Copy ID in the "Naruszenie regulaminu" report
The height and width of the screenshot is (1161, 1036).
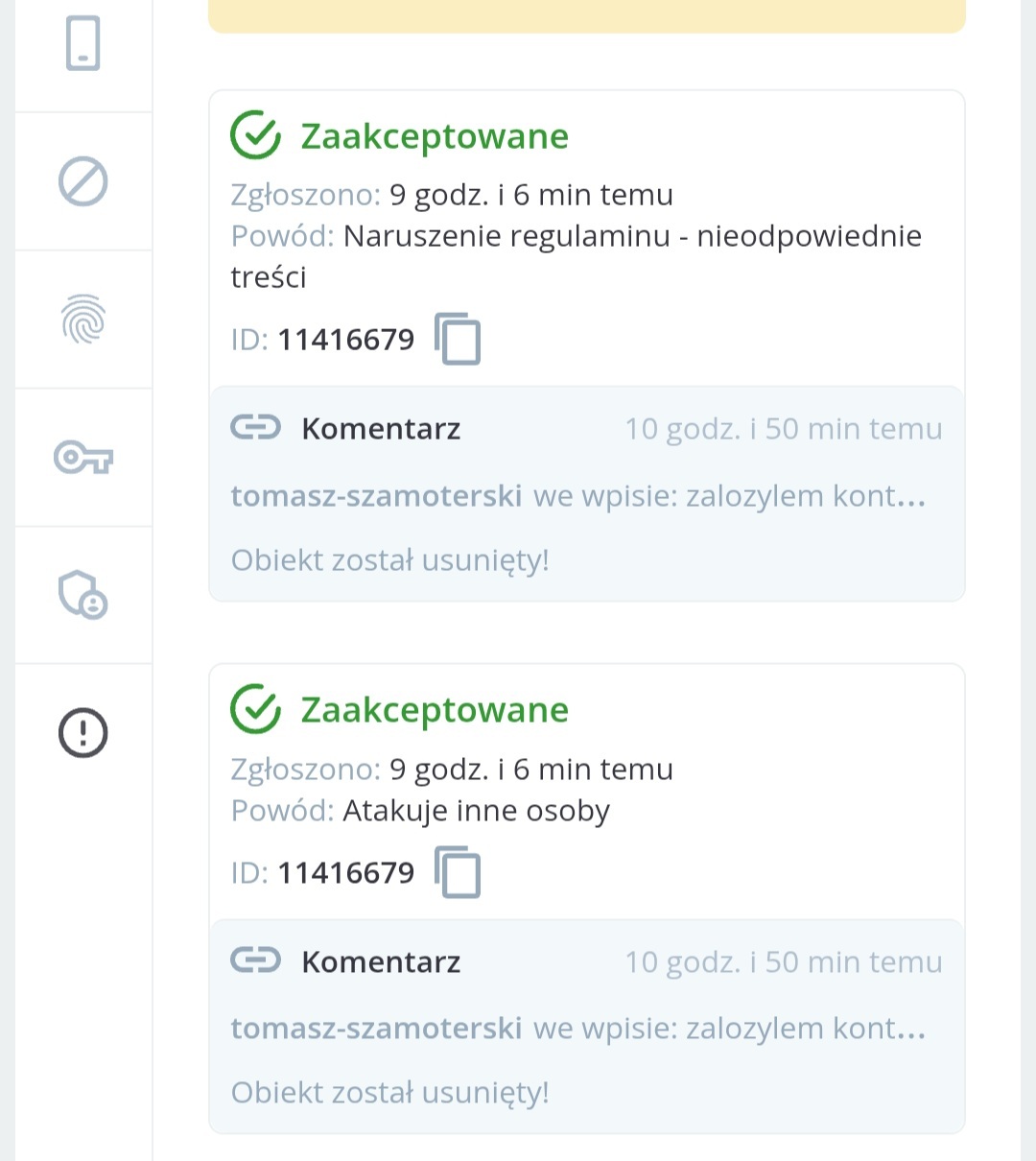click(x=458, y=339)
